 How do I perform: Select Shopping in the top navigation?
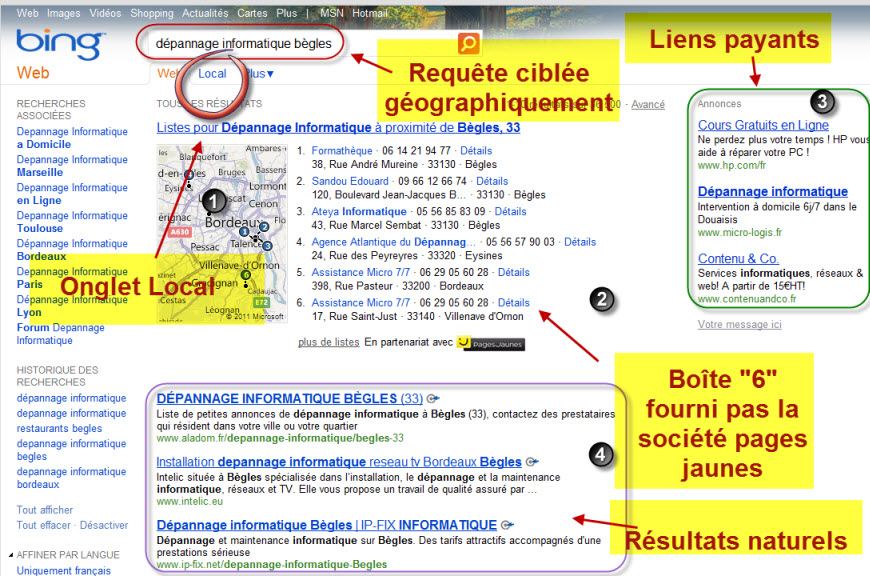[x=151, y=13]
